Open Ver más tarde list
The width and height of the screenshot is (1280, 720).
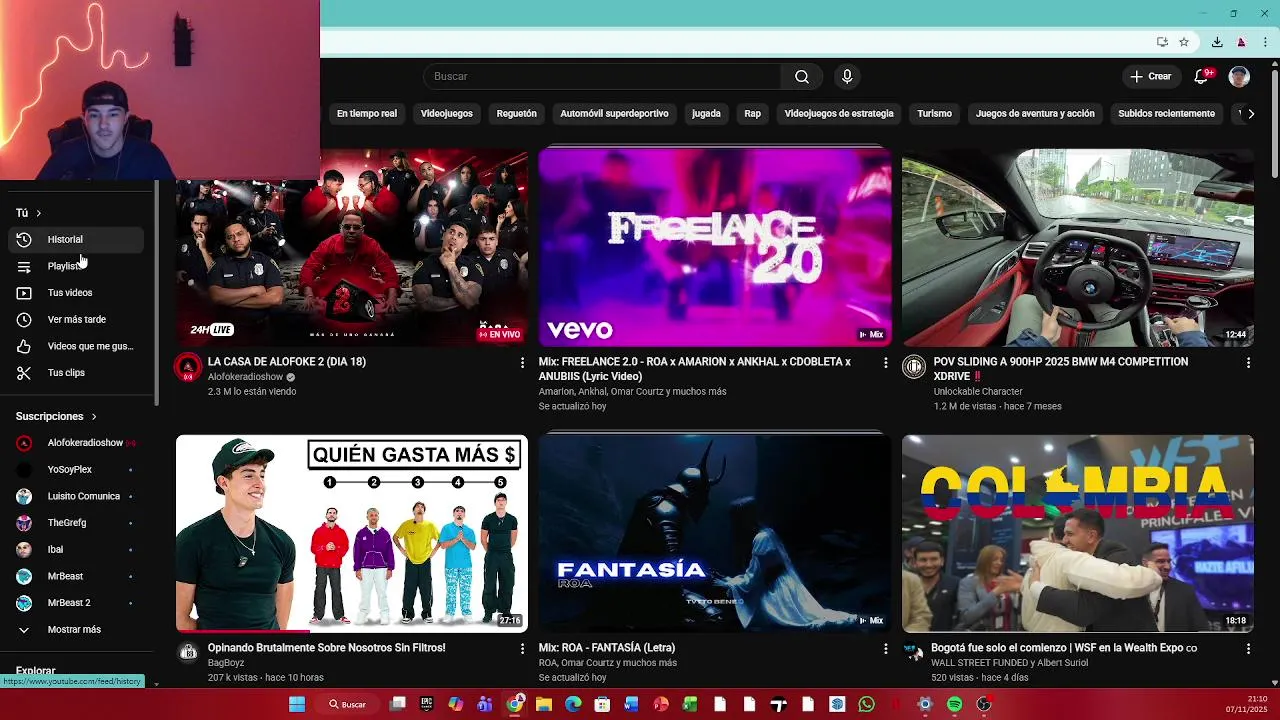[x=76, y=320]
